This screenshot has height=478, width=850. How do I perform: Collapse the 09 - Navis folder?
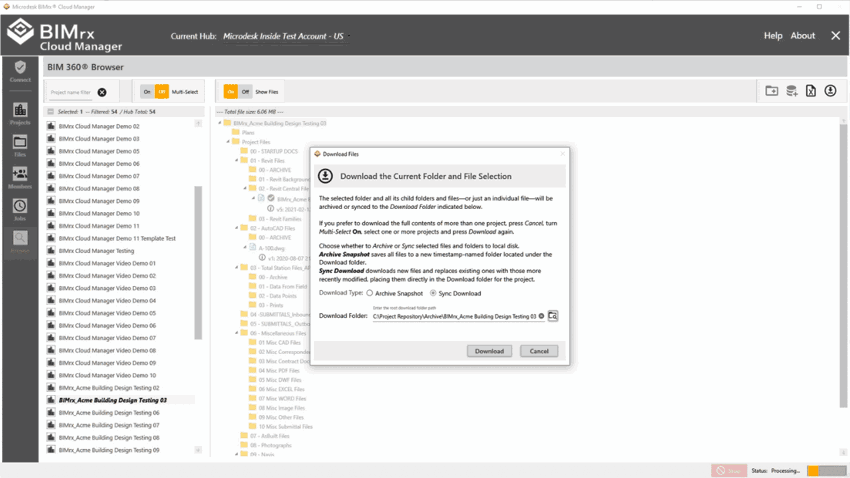click(x=237, y=454)
